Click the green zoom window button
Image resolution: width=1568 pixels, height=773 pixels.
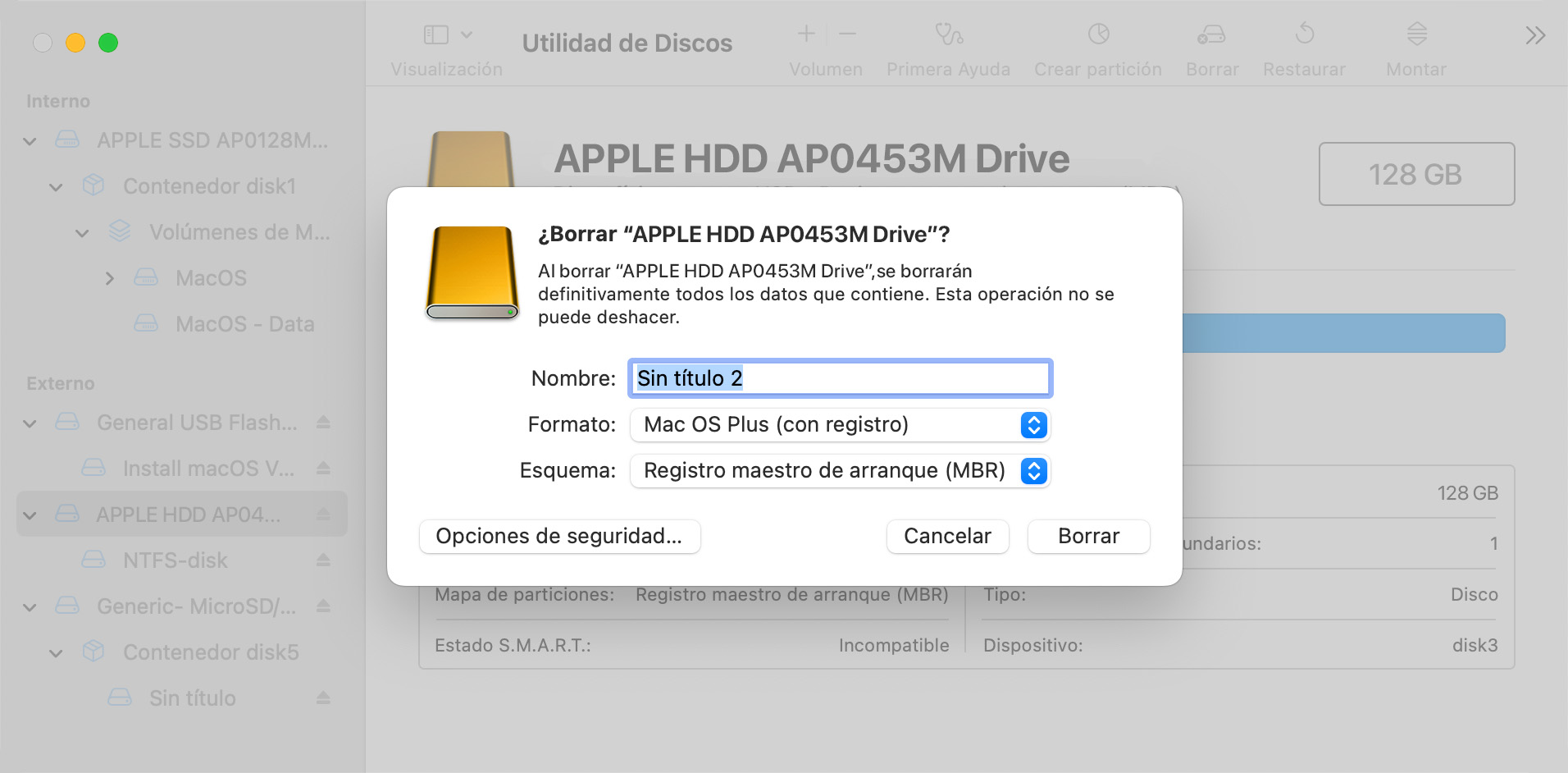click(x=108, y=43)
